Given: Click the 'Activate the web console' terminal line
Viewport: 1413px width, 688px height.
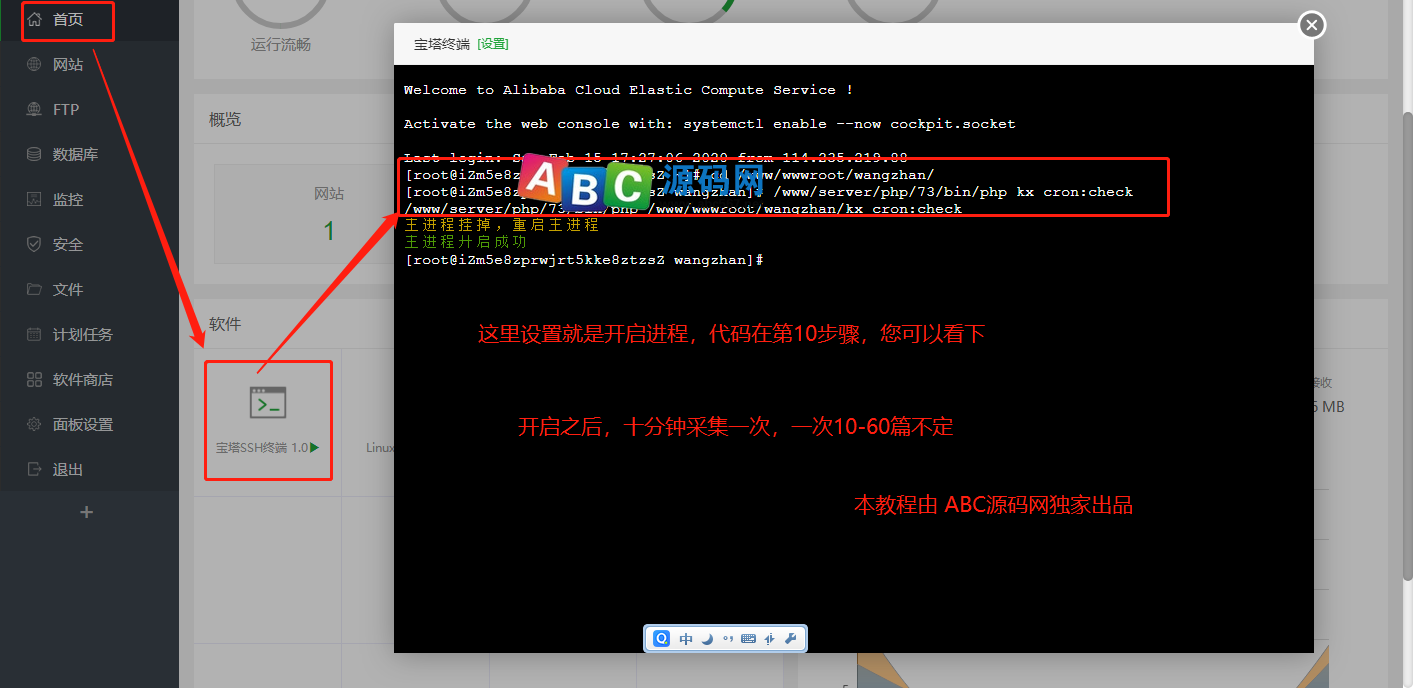Looking at the screenshot, I should point(710,124).
